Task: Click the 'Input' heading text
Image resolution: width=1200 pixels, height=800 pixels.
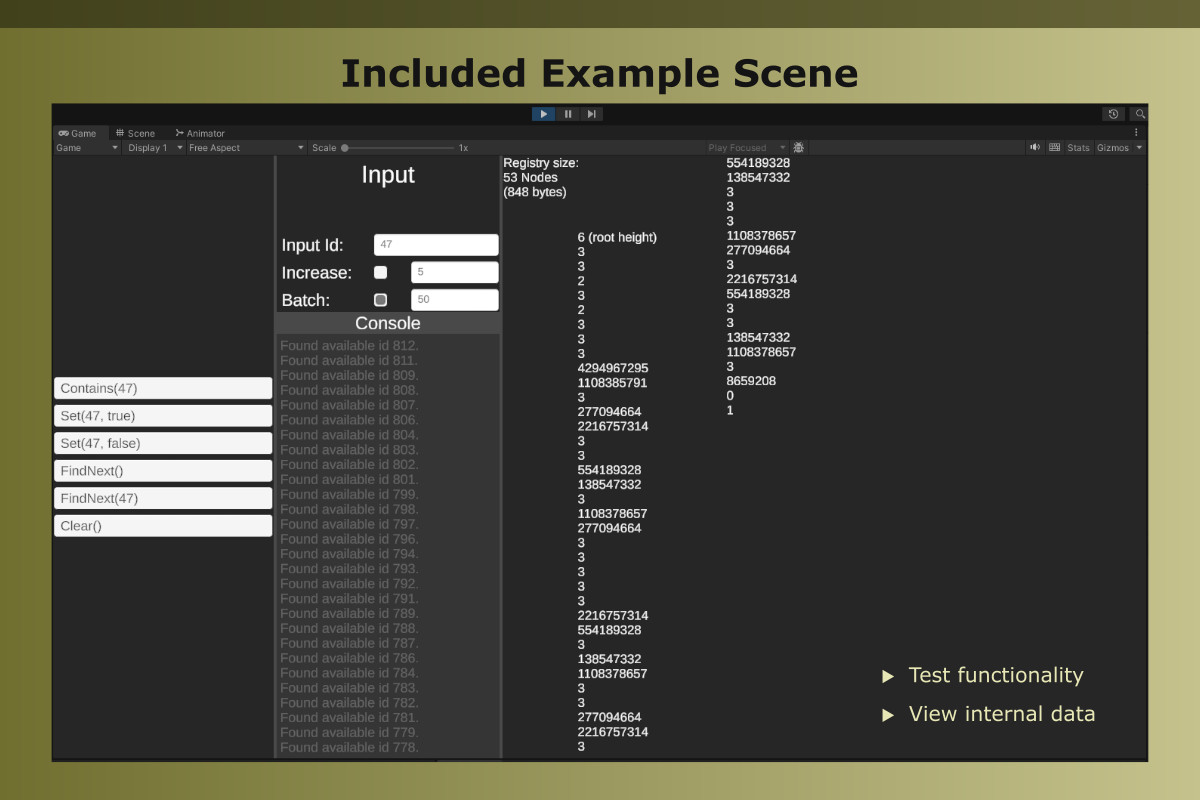Action: pos(388,175)
